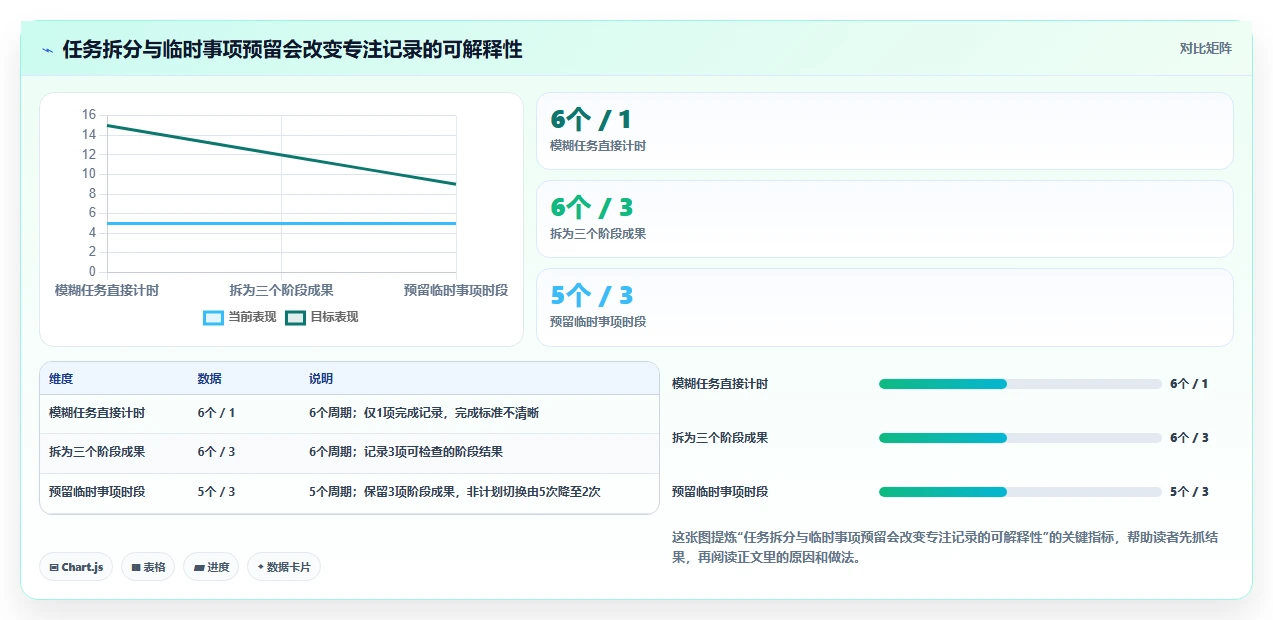Image resolution: width=1273 pixels, height=620 pixels.
Task: Click description 6个周期；记录3项可检查的阶段结果
Action: (x=406, y=452)
